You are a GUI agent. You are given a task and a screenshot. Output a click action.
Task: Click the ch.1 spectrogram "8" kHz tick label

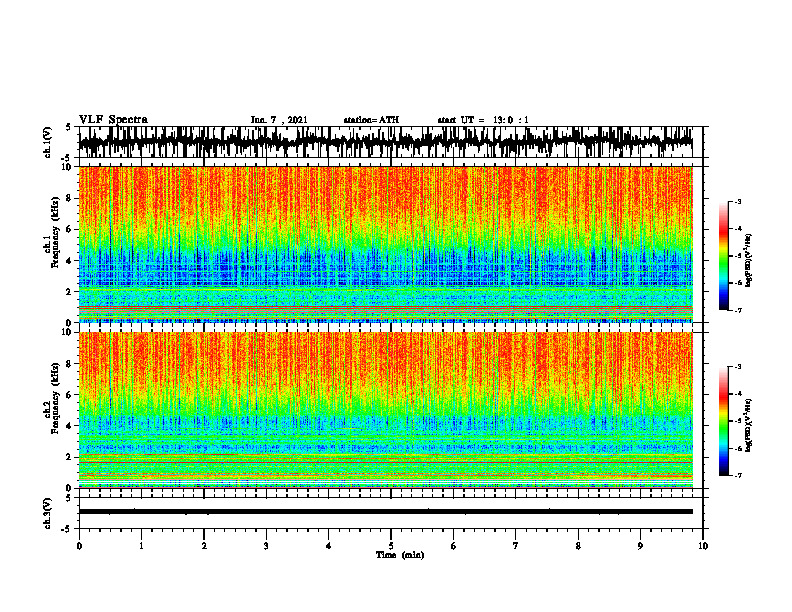coord(70,198)
